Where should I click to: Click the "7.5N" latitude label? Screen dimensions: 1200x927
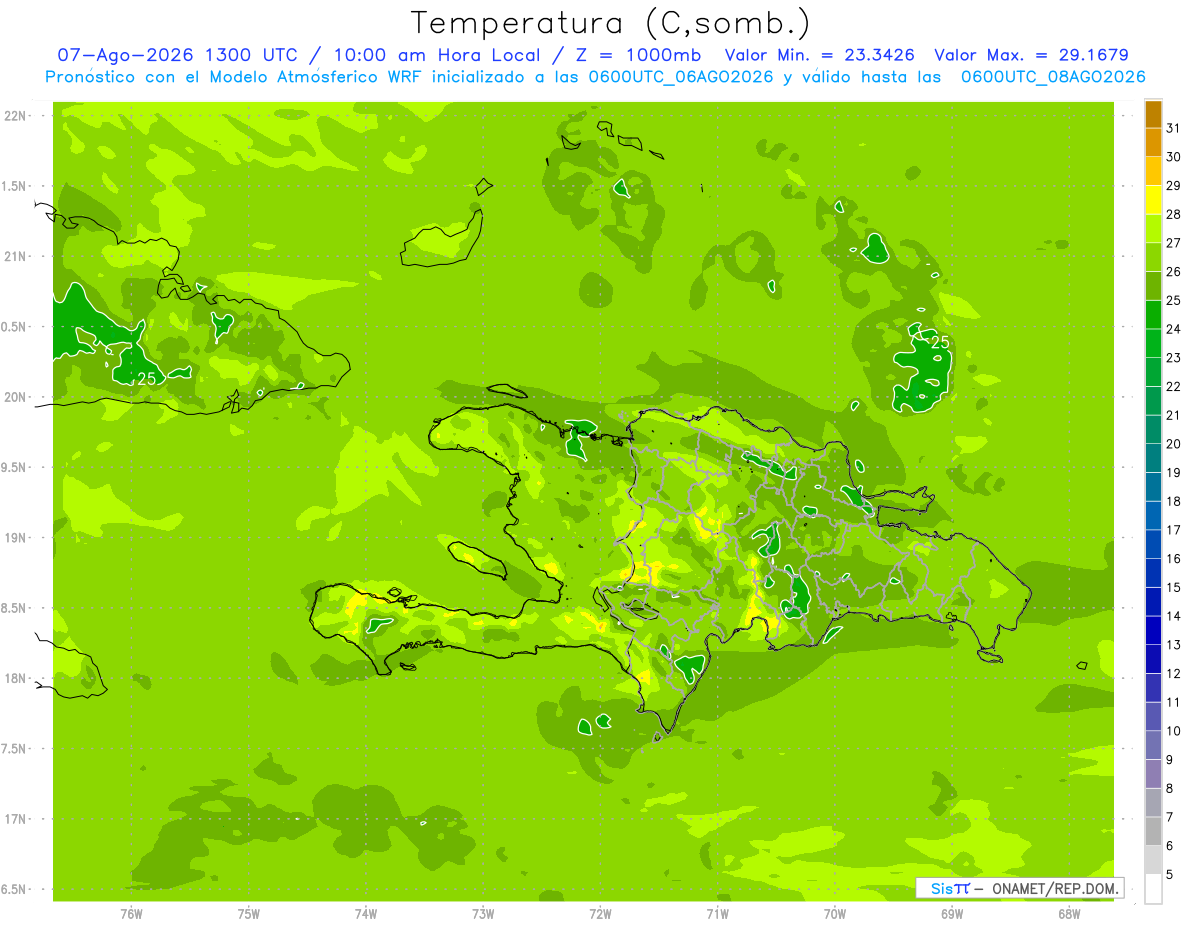(x=15, y=749)
